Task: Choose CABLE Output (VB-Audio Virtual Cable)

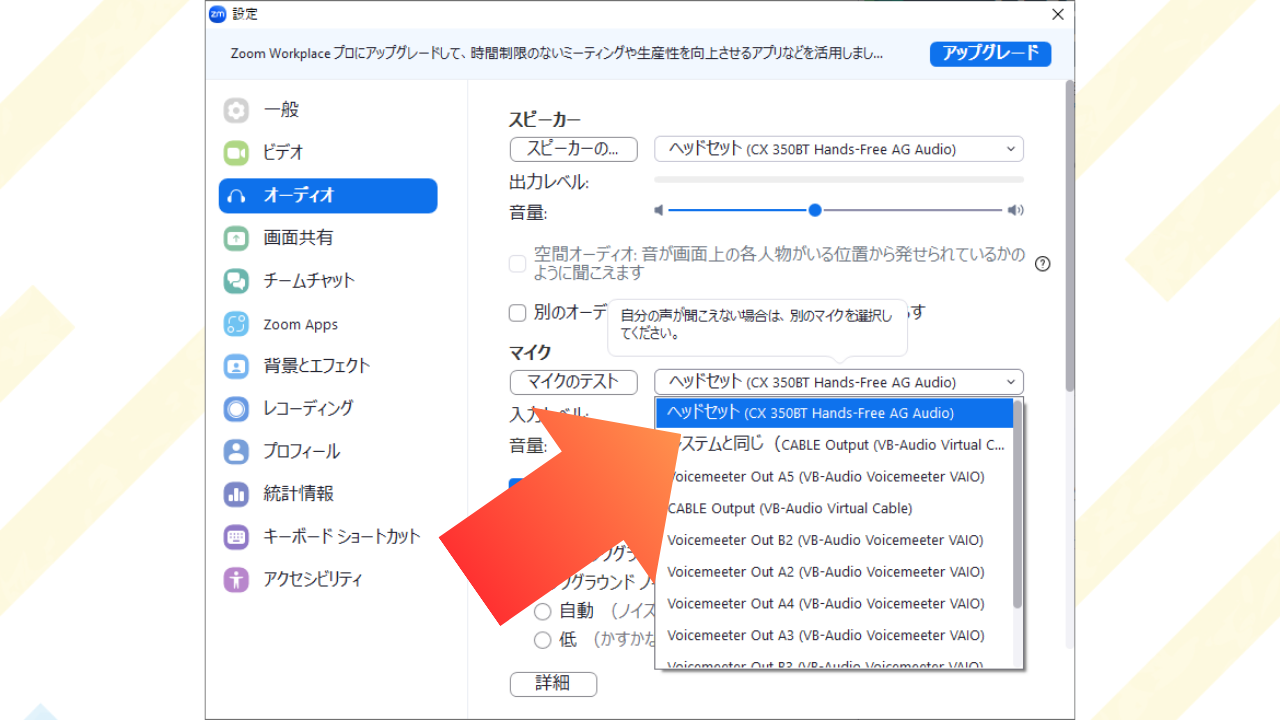Action: tap(834, 508)
